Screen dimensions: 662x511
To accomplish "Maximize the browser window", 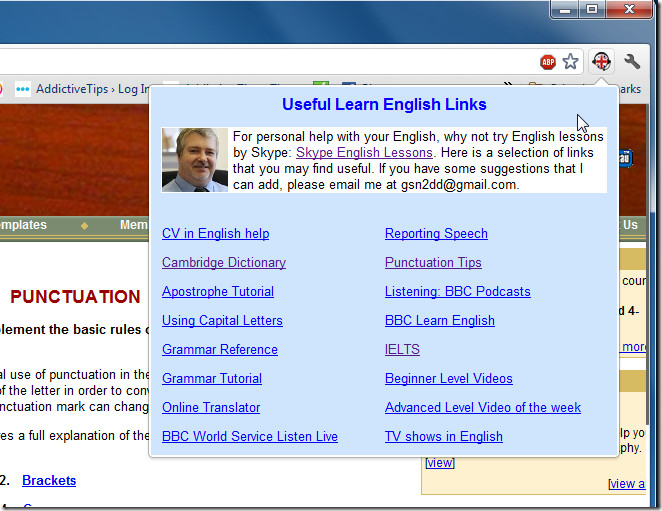I will click(592, 9).
